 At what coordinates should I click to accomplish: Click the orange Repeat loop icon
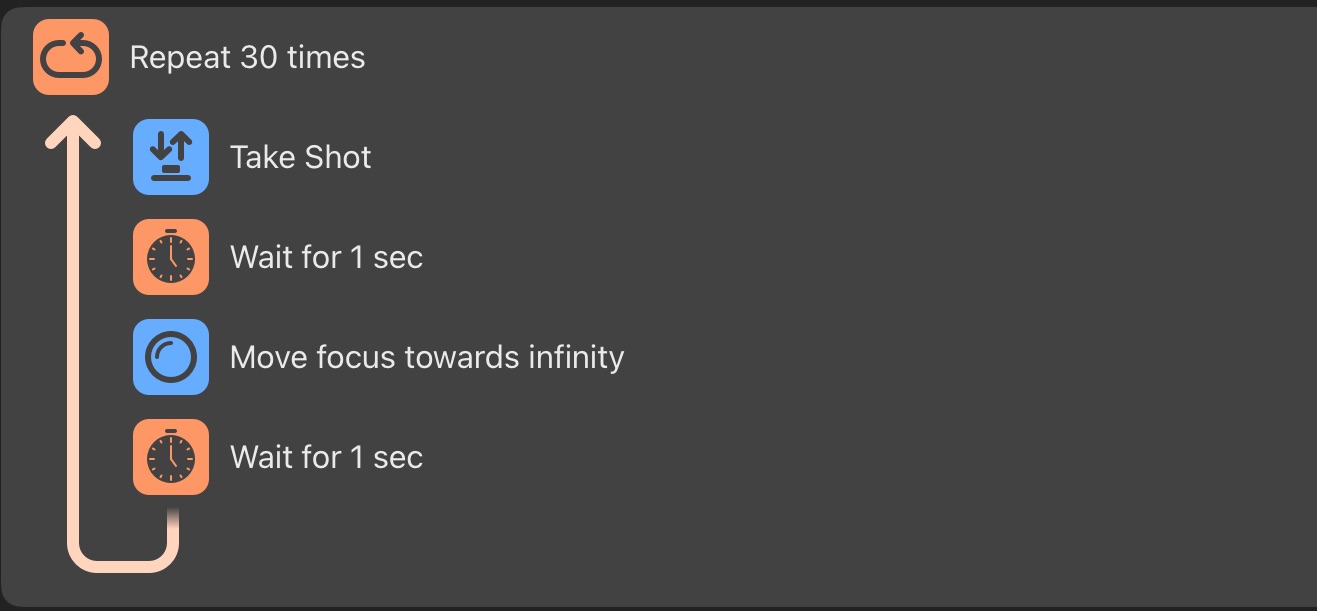pos(71,57)
